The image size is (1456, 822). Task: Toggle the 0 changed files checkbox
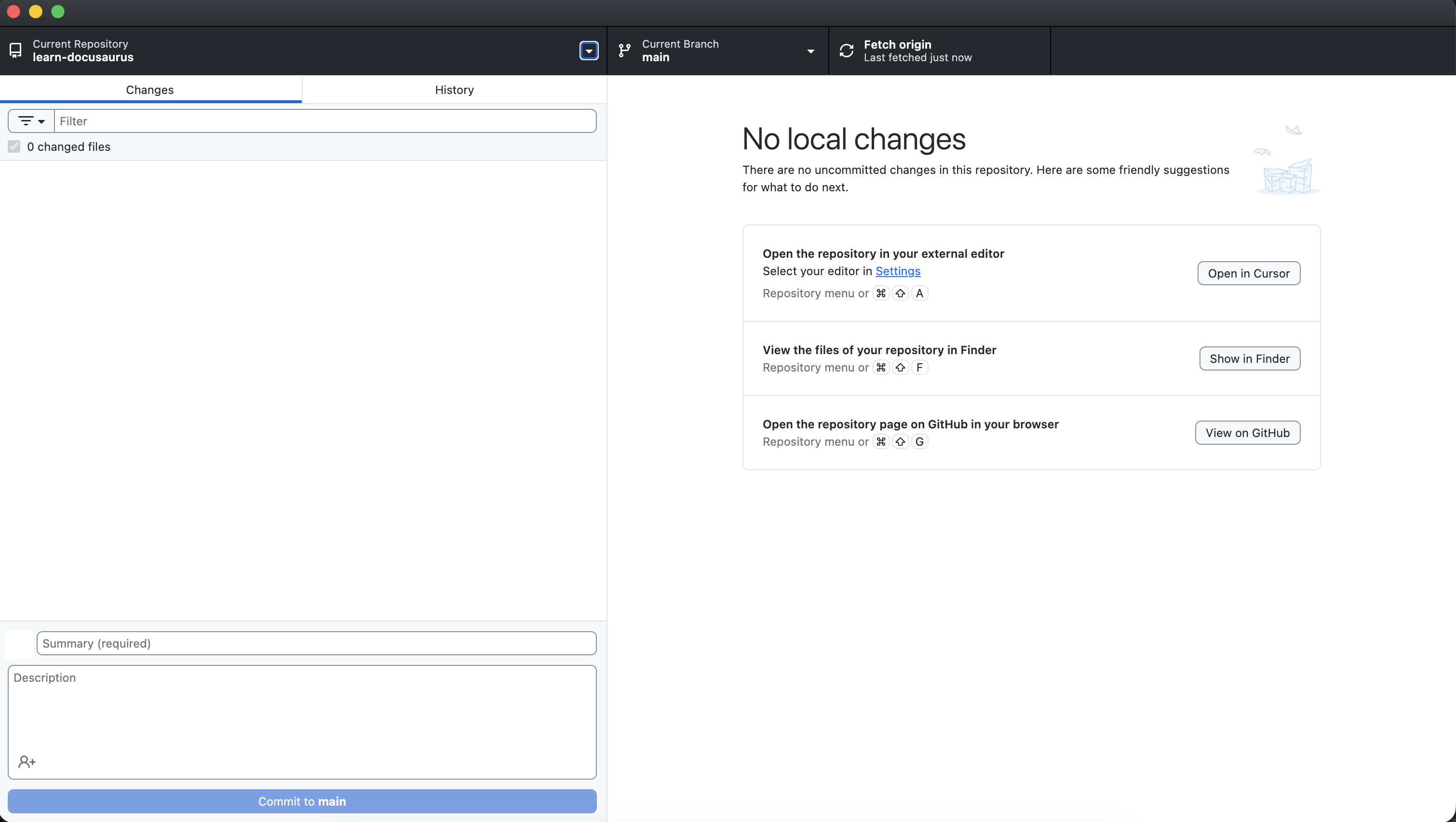pos(14,146)
